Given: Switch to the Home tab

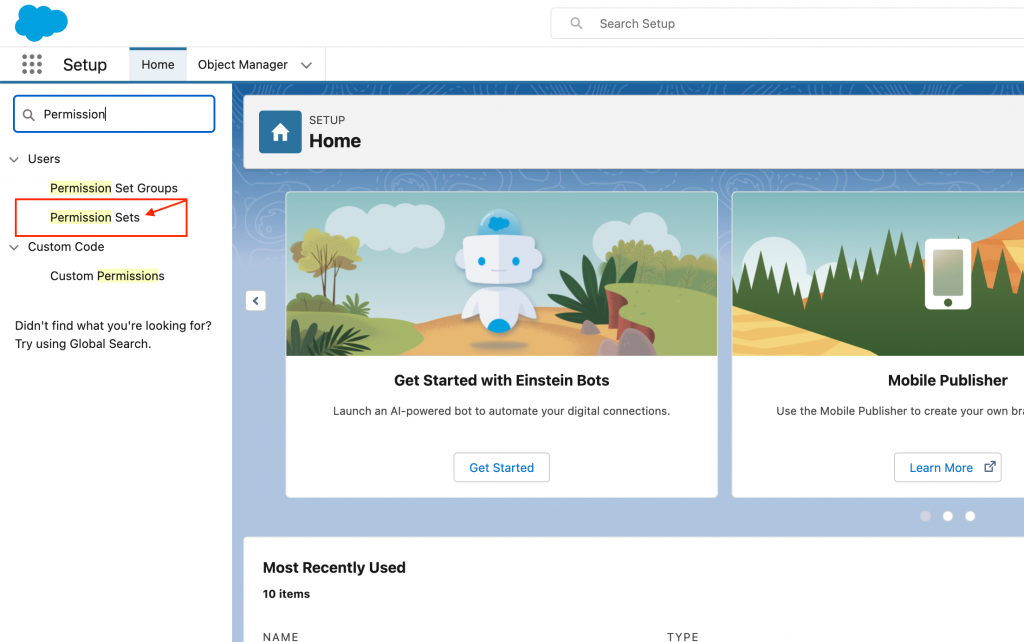Looking at the screenshot, I should [158, 65].
